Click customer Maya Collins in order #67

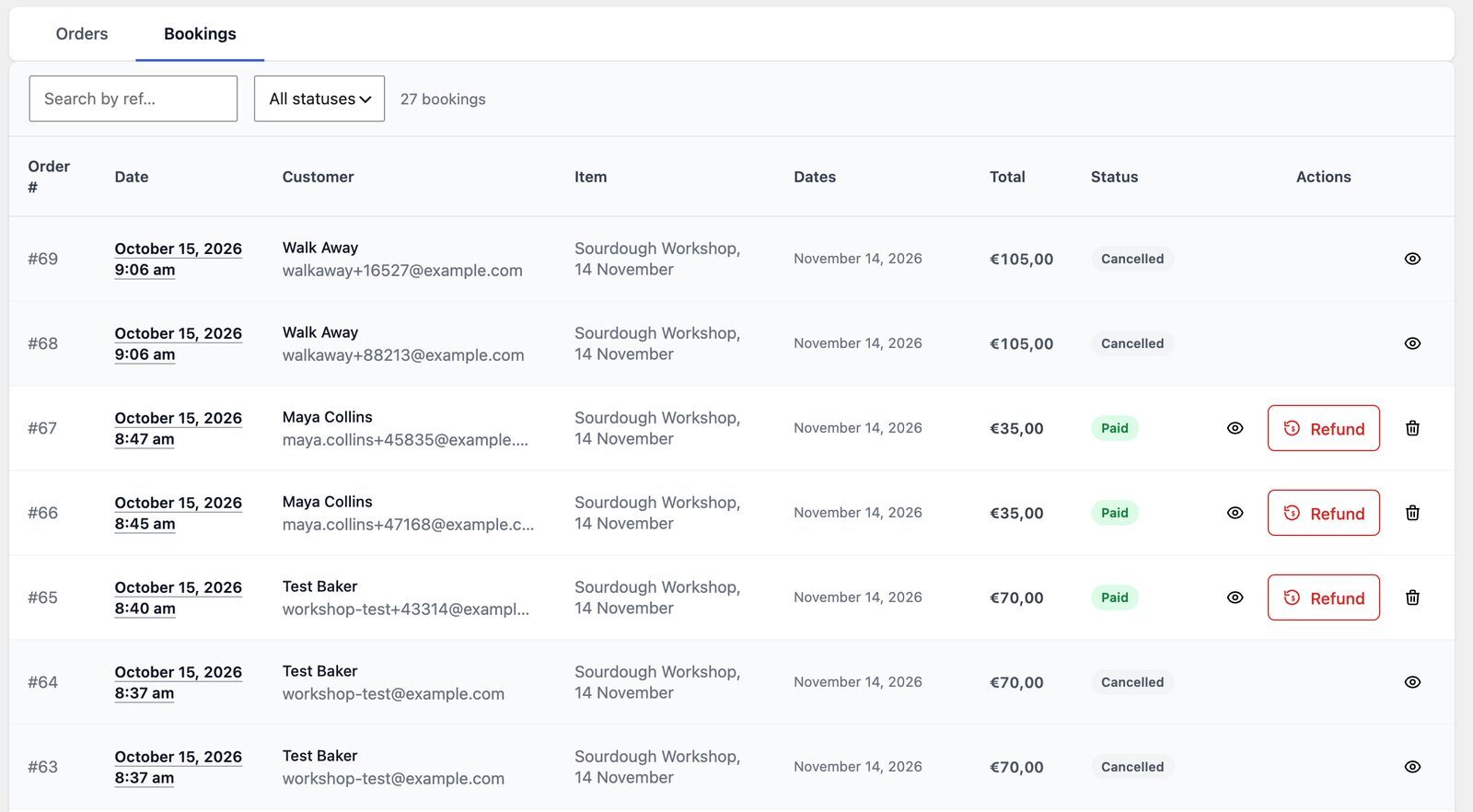click(327, 417)
